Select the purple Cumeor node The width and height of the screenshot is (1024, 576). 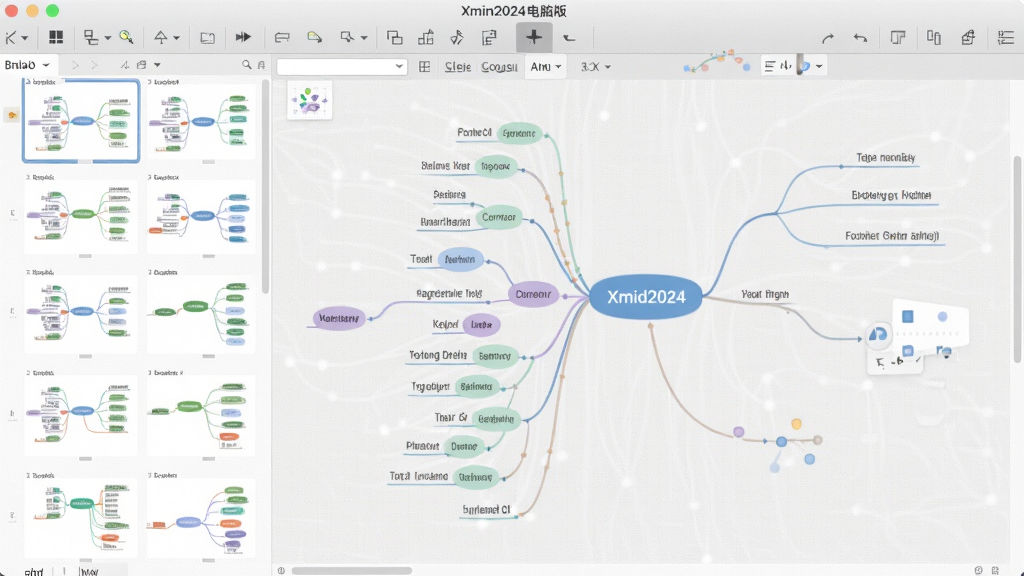click(x=533, y=295)
